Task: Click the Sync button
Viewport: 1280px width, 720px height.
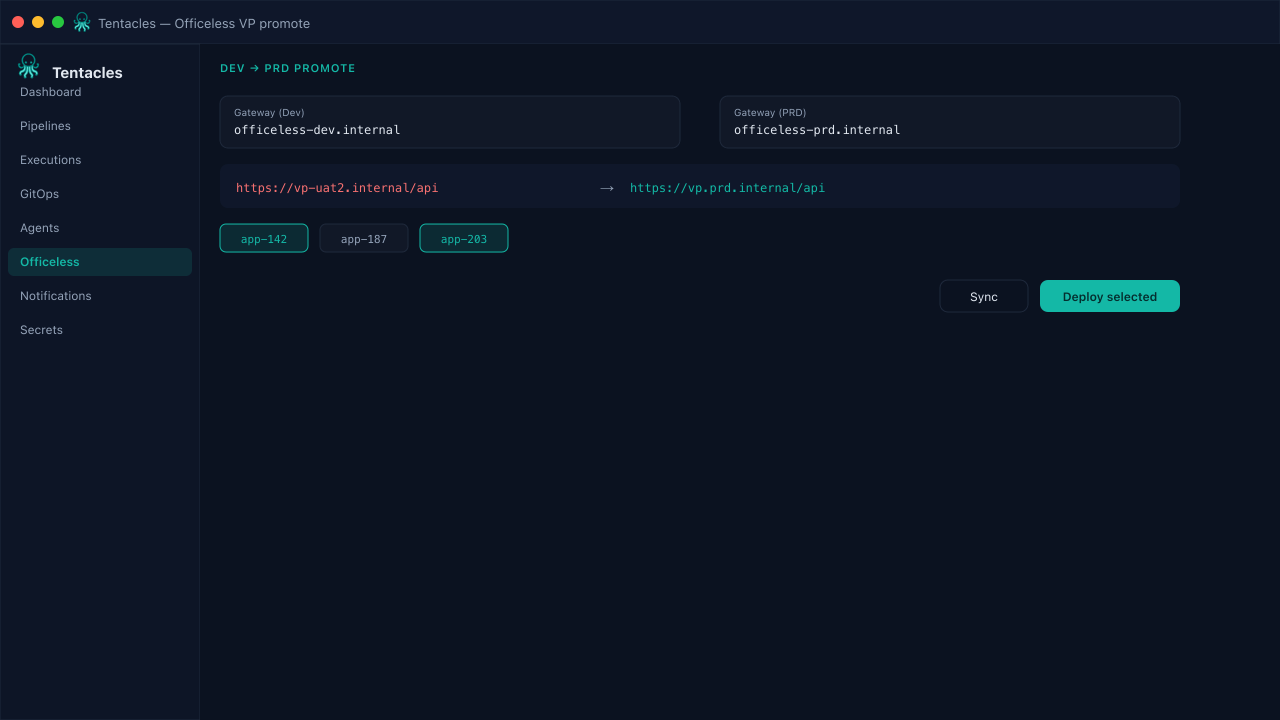Action: tap(984, 296)
